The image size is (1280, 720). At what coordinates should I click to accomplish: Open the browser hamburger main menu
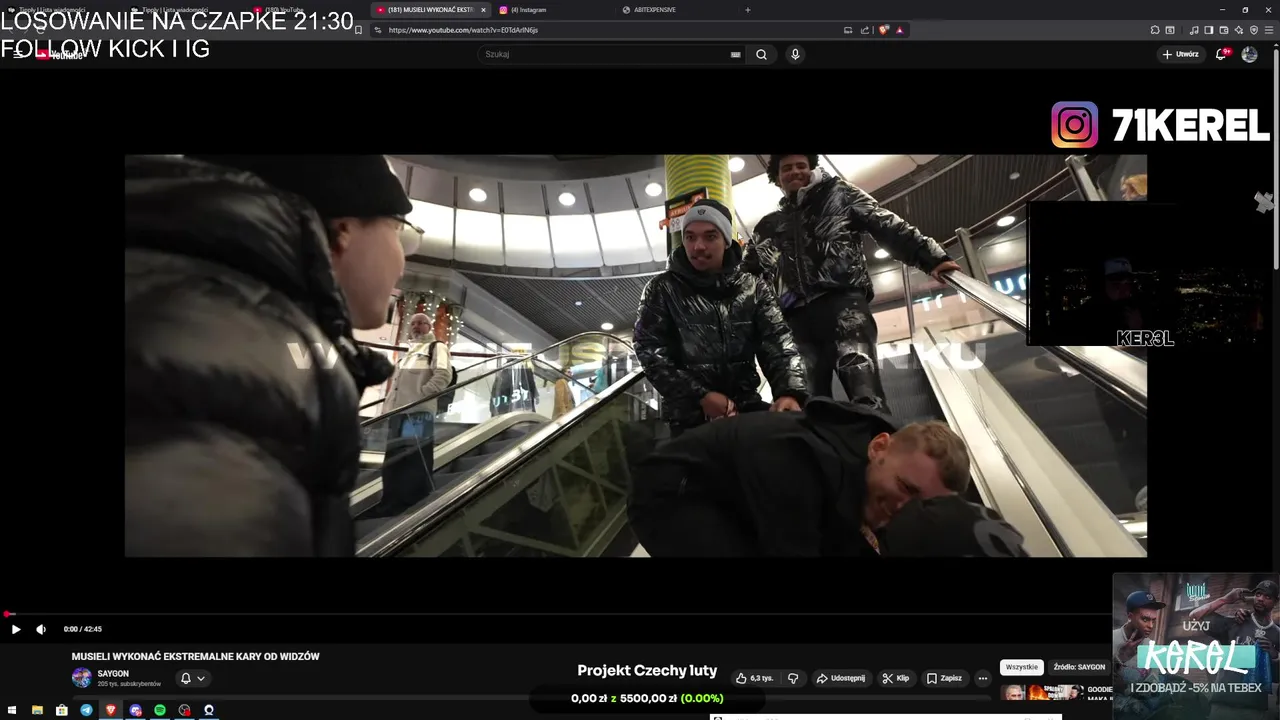(x=1269, y=30)
